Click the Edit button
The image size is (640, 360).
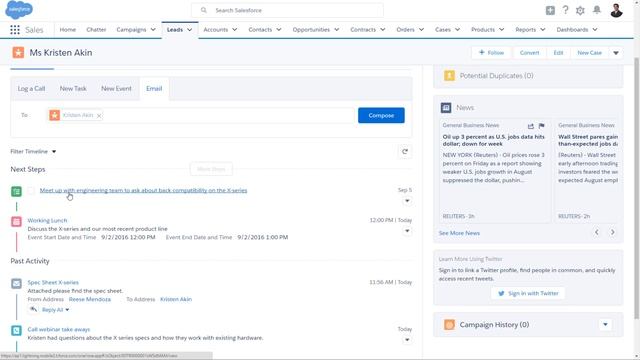pyautogui.click(x=558, y=53)
